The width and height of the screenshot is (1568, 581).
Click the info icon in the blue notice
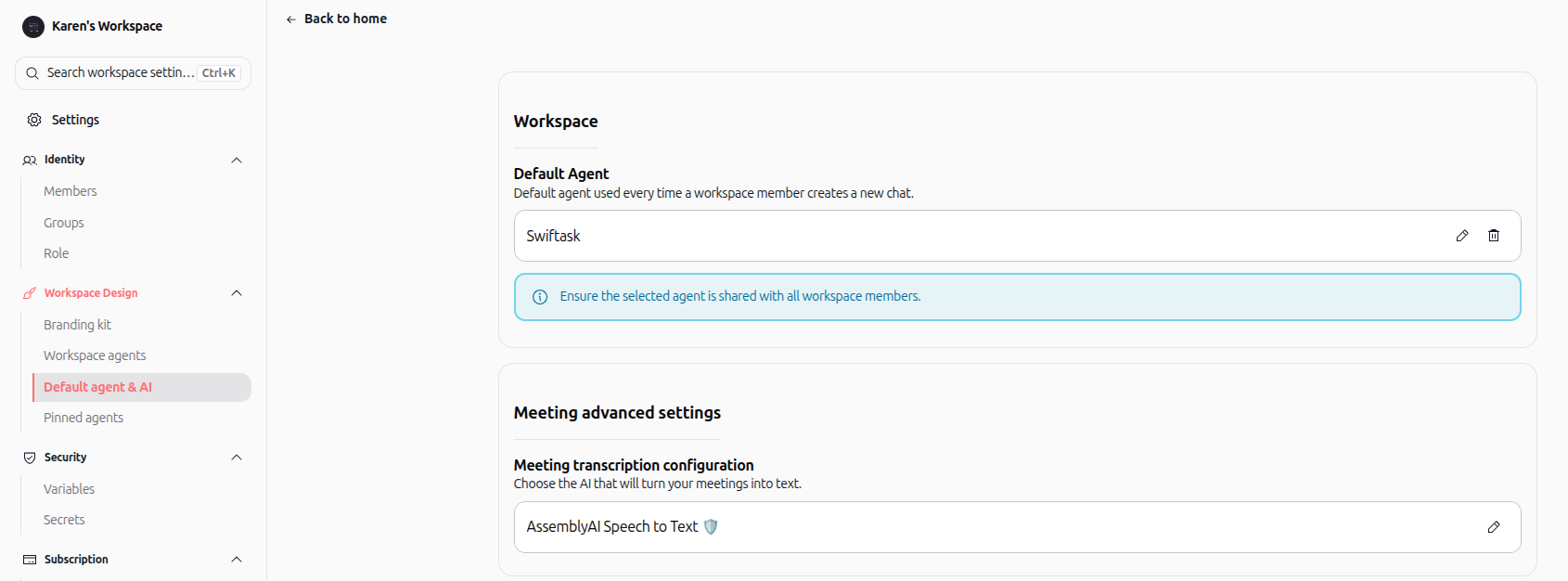(x=540, y=297)
